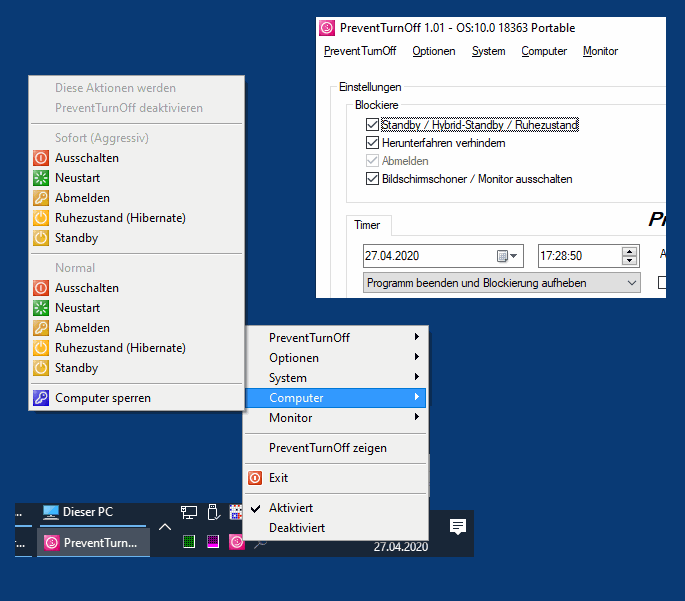Click the green grid tray icon
The height and width of the screenshot is (601, 685).
pyautogui.click(x=189, y=542)
